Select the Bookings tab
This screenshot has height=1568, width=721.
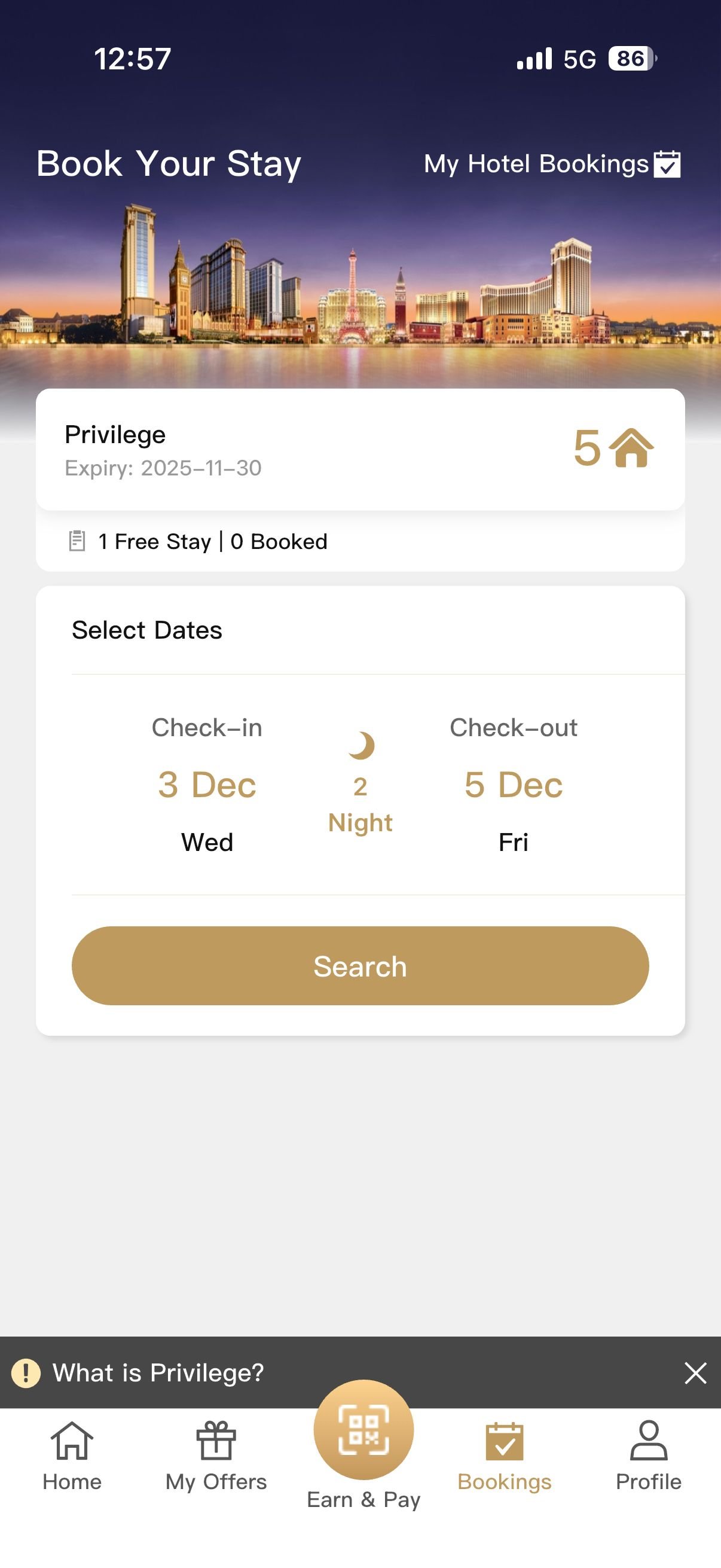click(x=505, y=1455)
